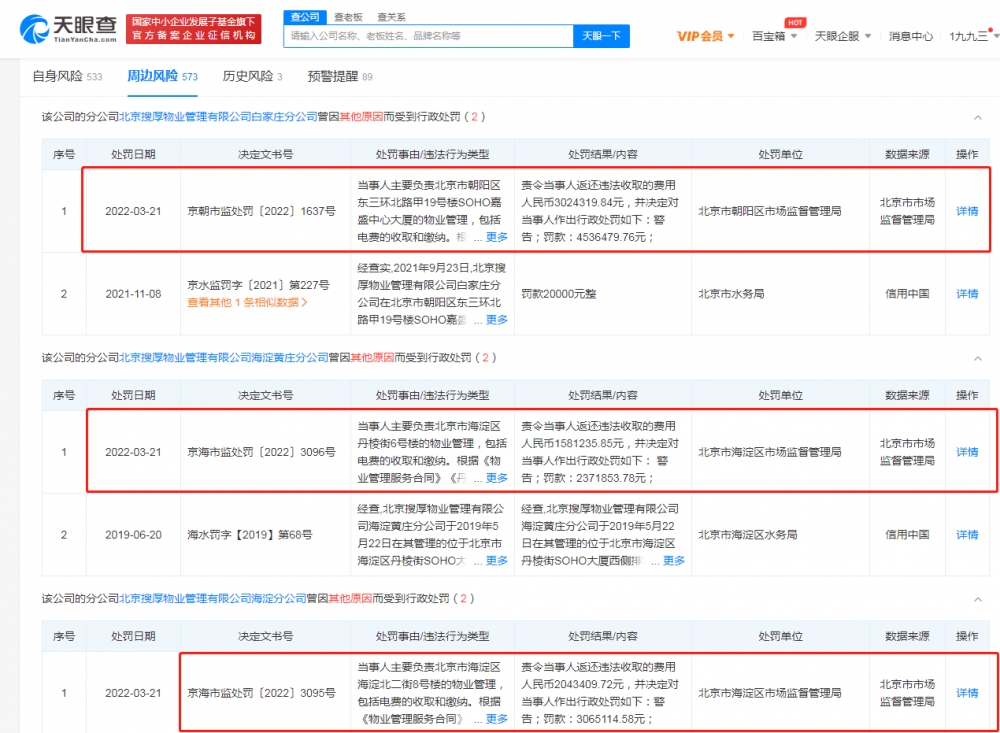Screen dimensions: 1000x733
Task: Click the date 2021-11-08
Action: 133,294
